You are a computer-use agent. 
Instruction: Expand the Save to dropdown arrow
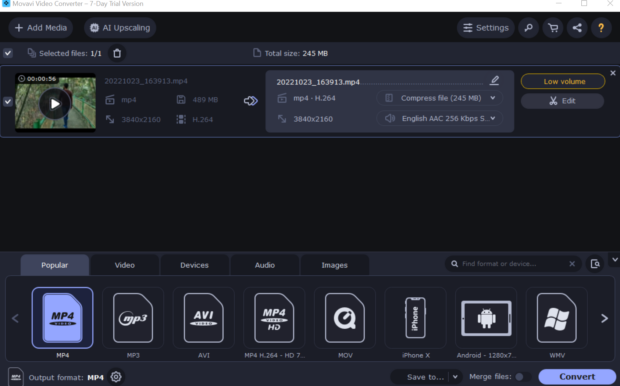coord(455,377)
